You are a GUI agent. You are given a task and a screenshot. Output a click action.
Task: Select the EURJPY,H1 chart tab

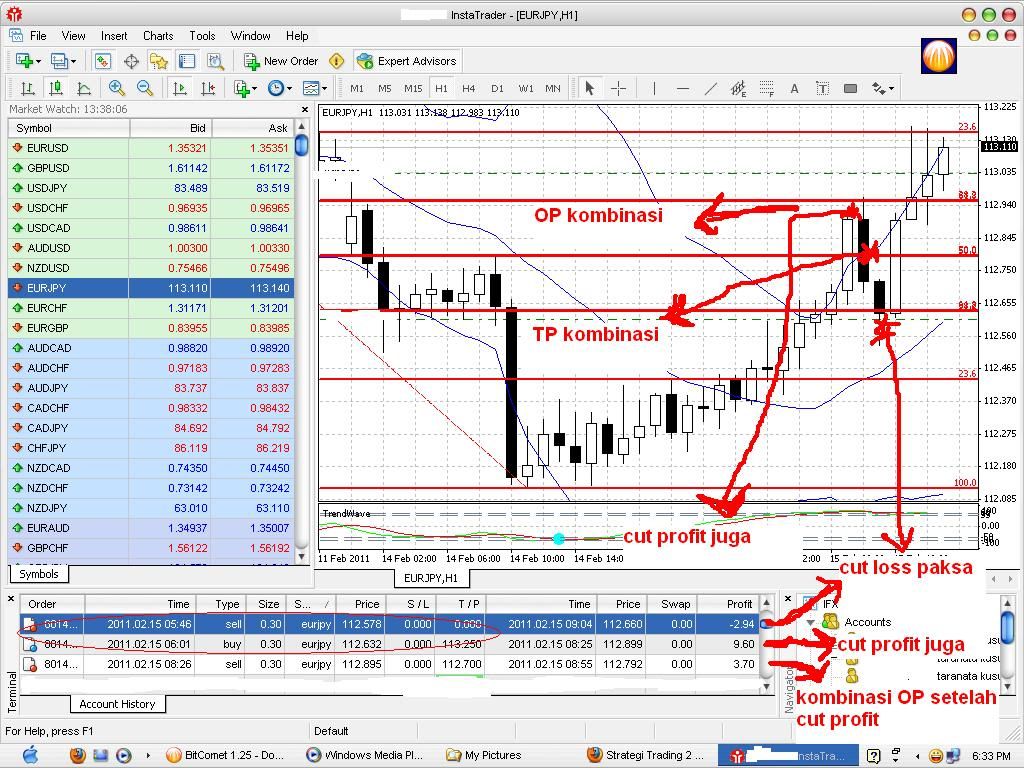coord(430,578)
